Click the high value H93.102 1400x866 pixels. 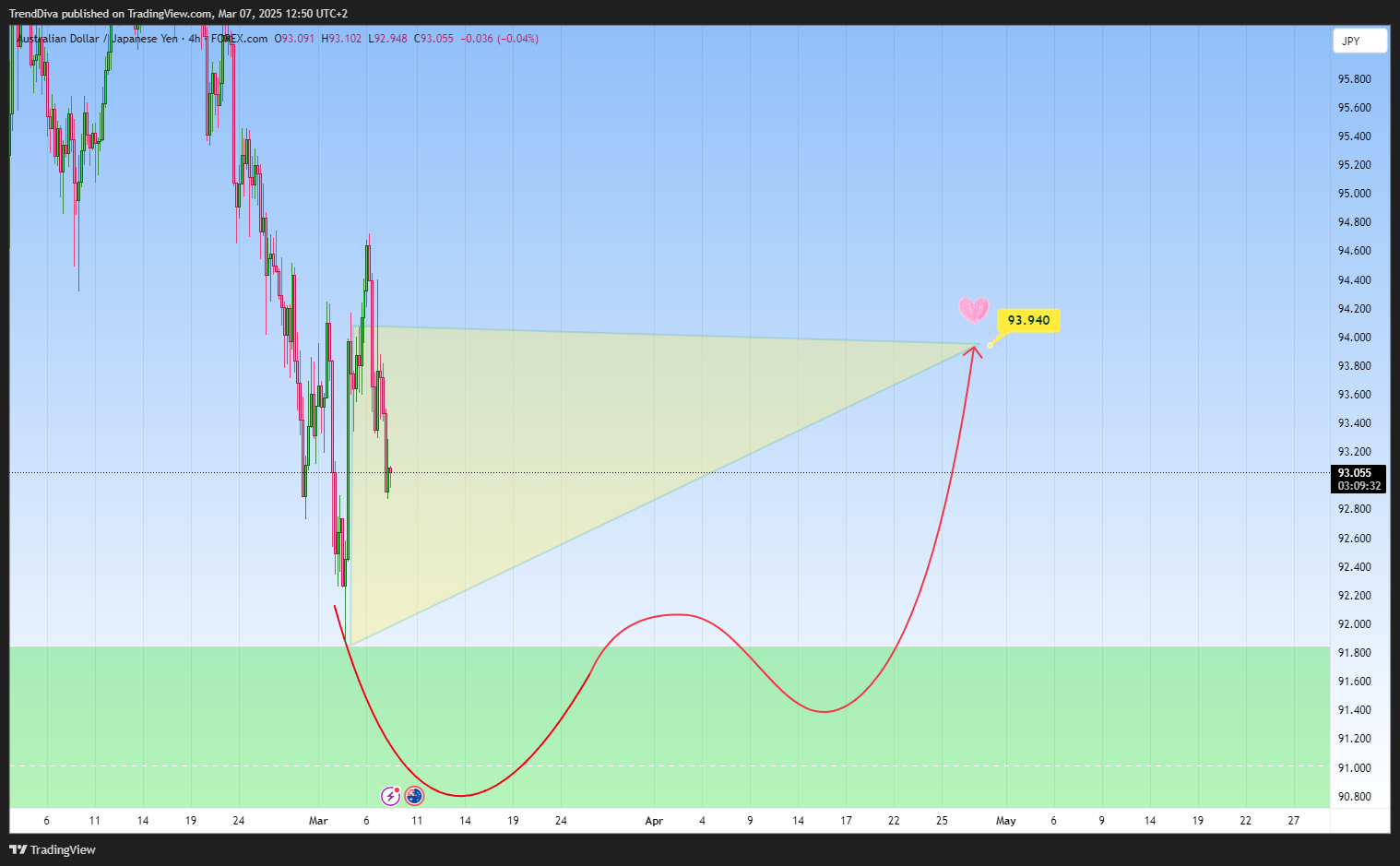[341, 39]
